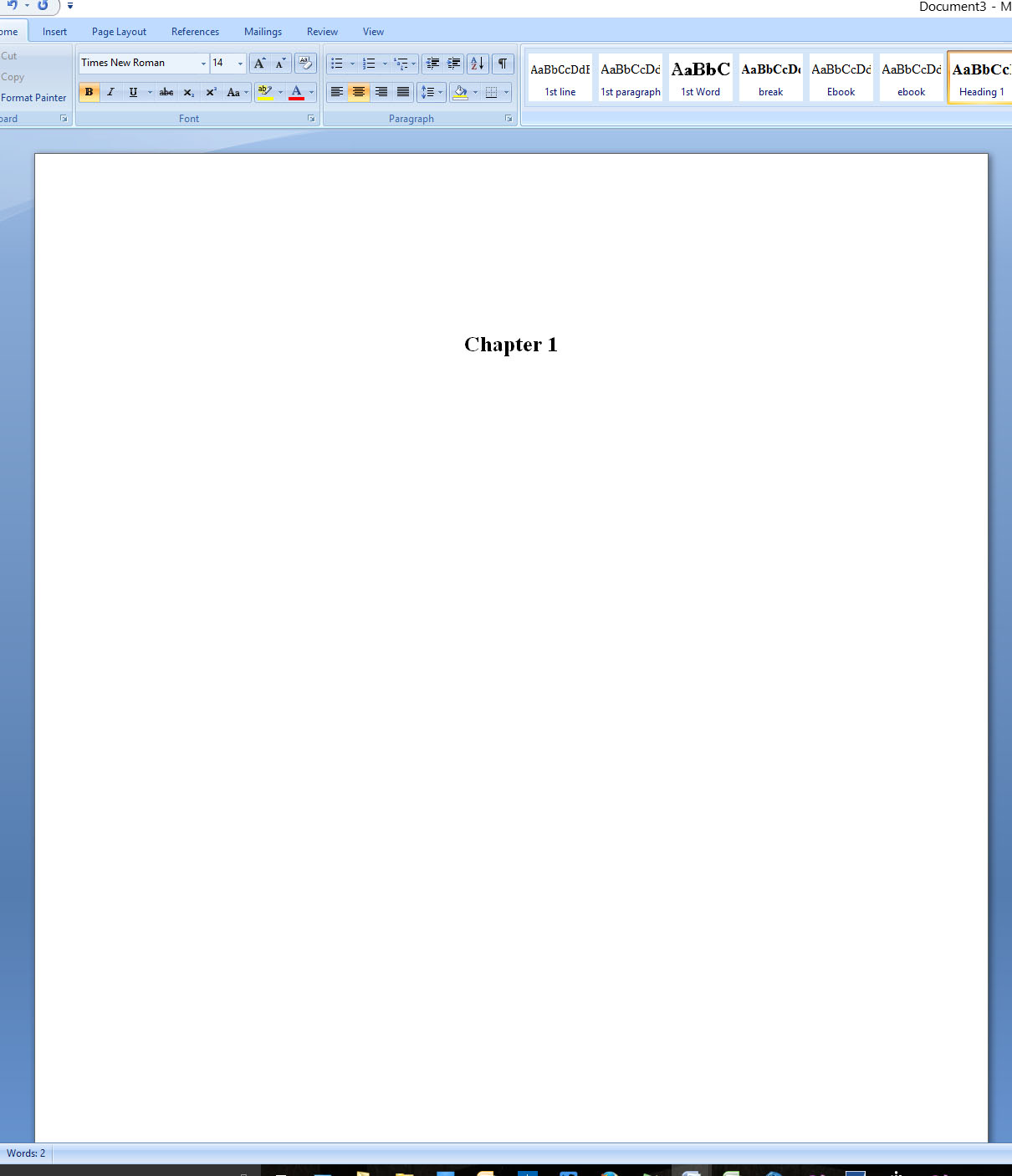1012x1176 pixels.
Task: Toggle Bold formatting
Action: click(89, 92)
